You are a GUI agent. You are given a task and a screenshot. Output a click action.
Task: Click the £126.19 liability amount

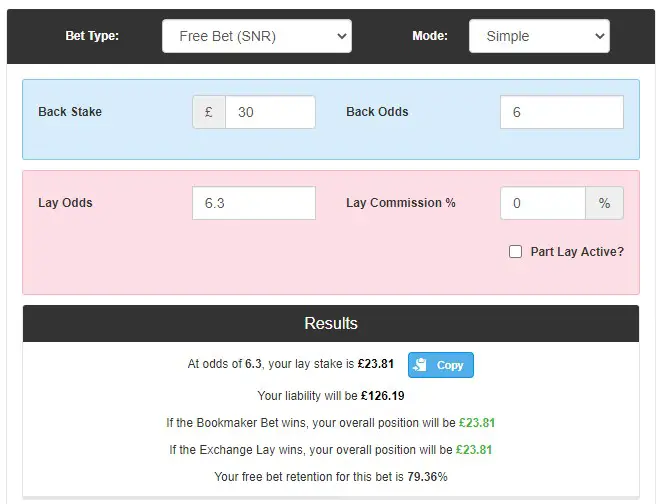pos(383,396)
